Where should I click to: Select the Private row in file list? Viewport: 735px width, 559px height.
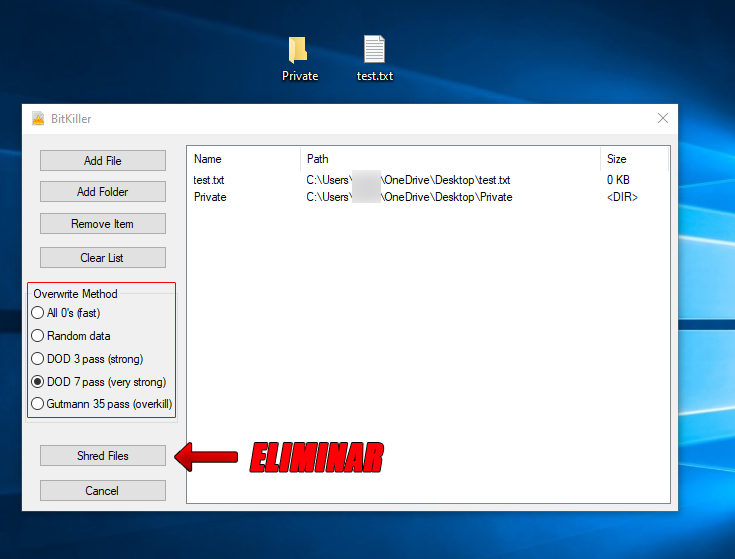428,197
